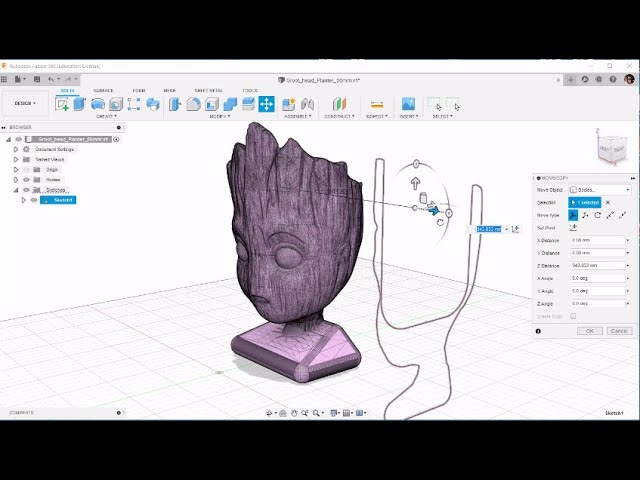640x480 pixels.
Task: Toggle visibility of Groot_head_Planter root component
Action: pos(19,139)
